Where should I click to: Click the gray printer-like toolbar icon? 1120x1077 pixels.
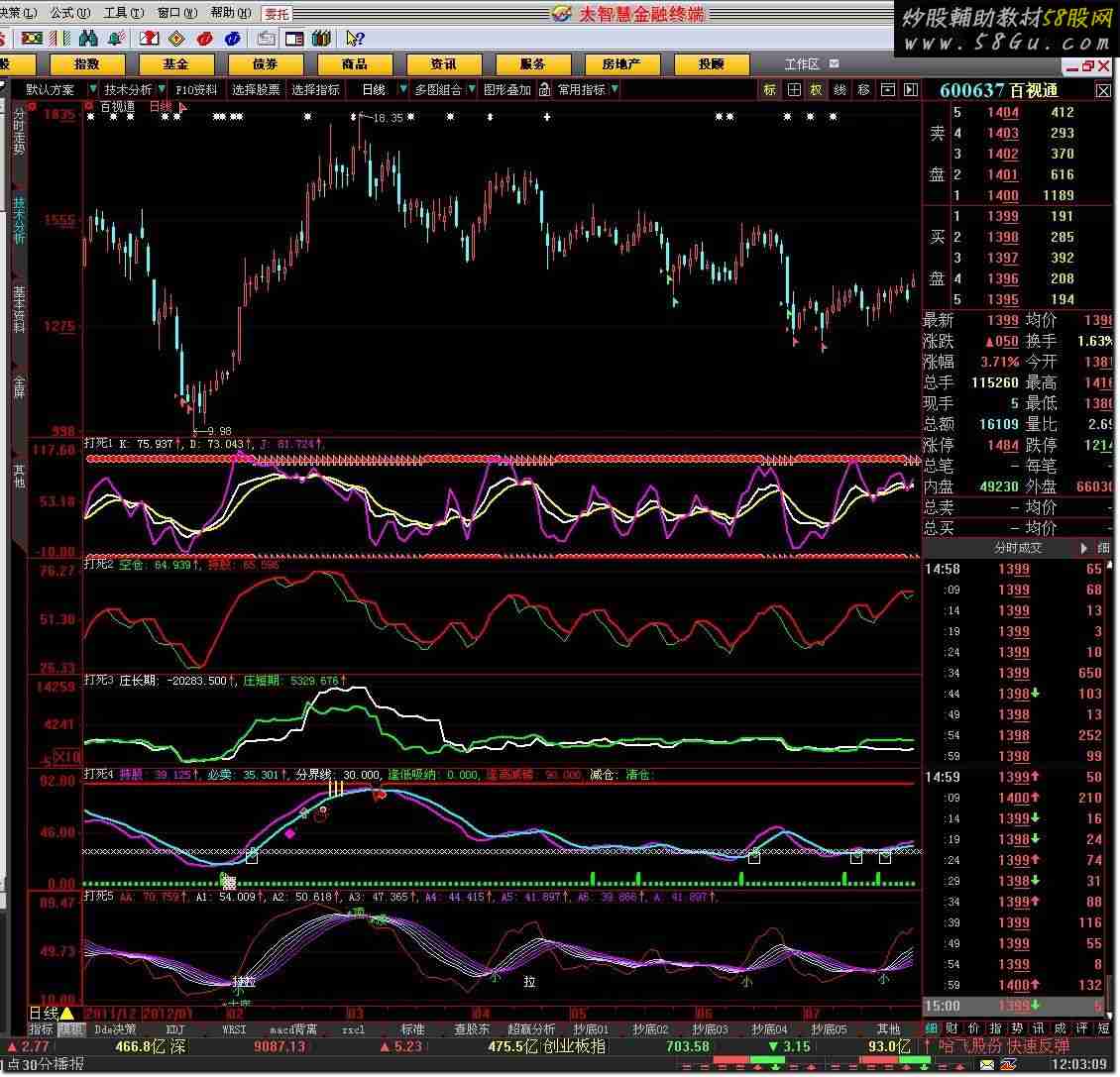[267, 39]
